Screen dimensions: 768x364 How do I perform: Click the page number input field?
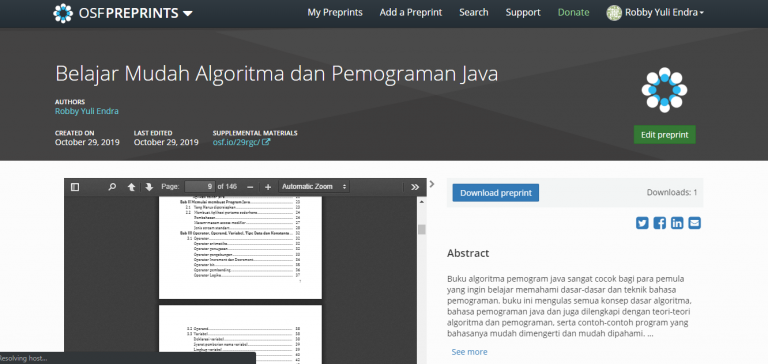200,187
